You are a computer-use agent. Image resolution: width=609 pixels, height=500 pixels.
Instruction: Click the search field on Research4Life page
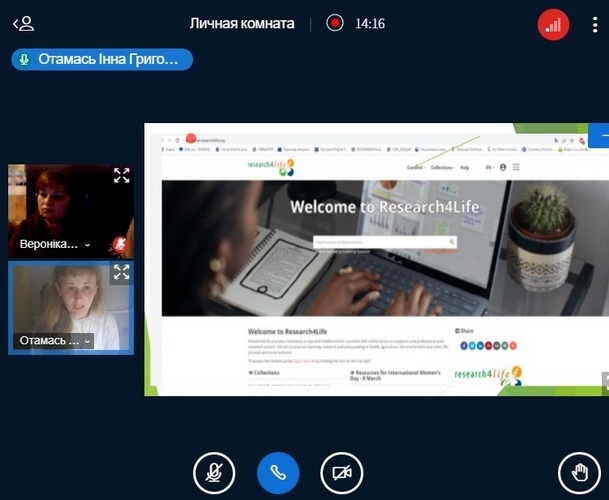click(x=380, y=242)
